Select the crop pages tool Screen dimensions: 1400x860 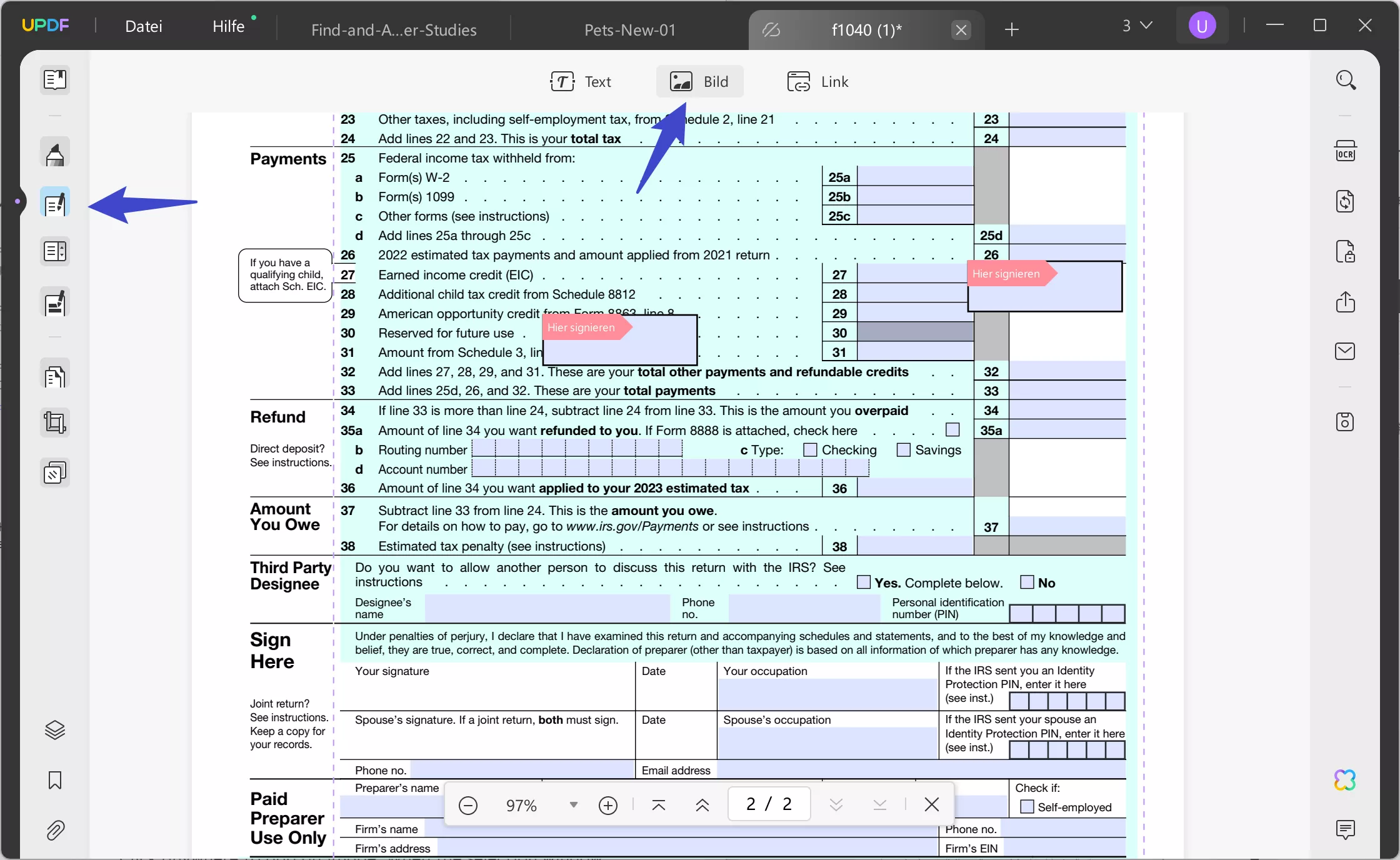pyautogui.click(x=55, y=422)
